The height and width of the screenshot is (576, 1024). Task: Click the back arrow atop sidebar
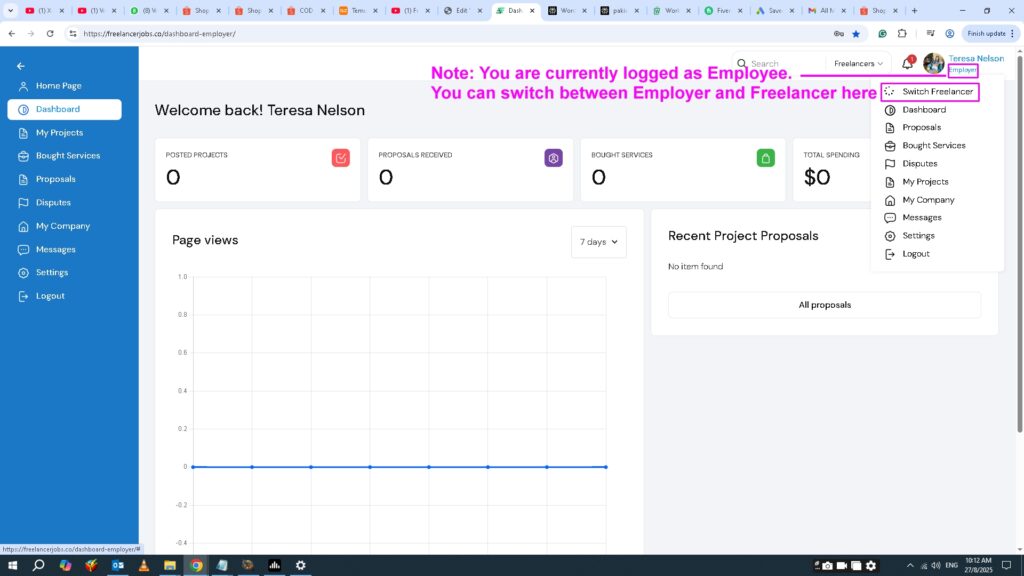tap(21, 66)
